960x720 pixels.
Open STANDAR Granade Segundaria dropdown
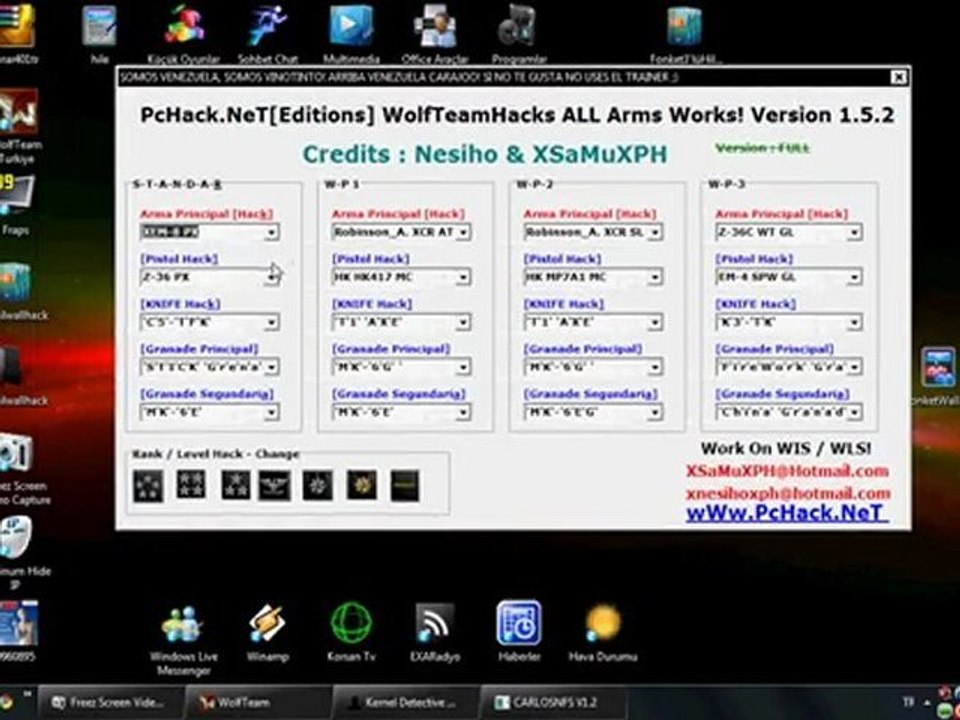[x=210, y=413]
